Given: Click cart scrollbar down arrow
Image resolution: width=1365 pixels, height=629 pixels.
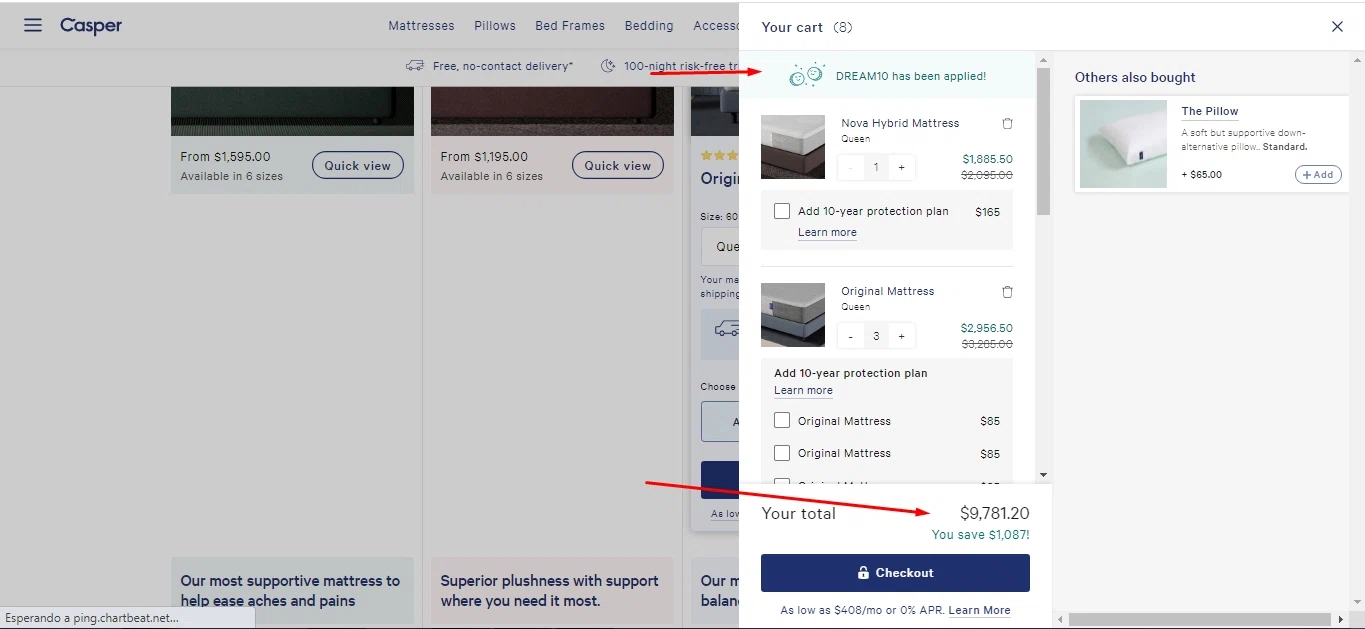Looking at the screenshot, I should (1044, 475).
